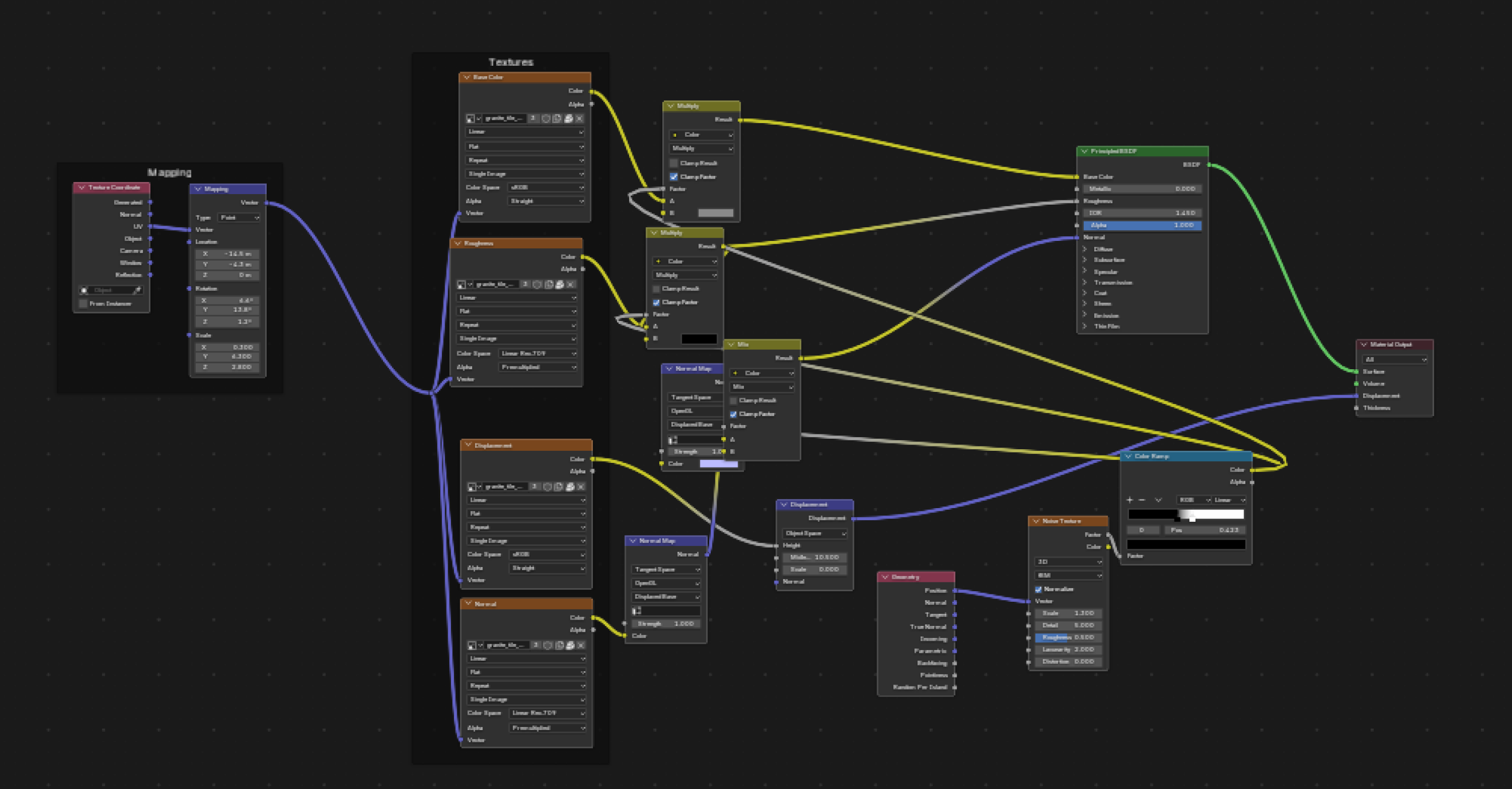The height and width of the screenshot is (789, 1512).
Task: Click eyedropper in Texture Coordinate object field
Action: pyautogui.click(x=137, y=290)
